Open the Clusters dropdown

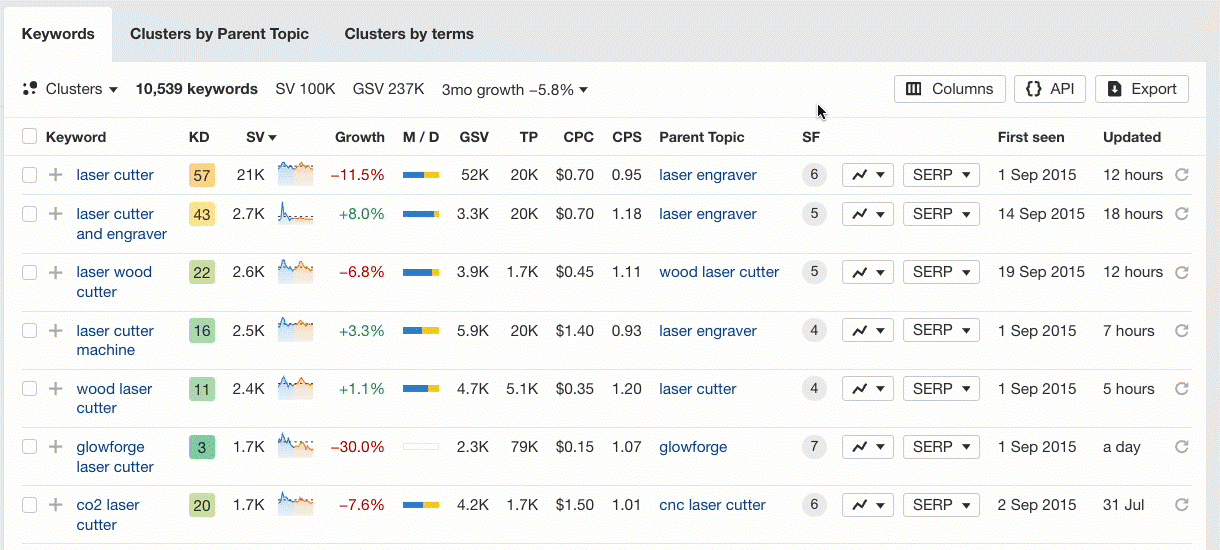tap(70, 89)
